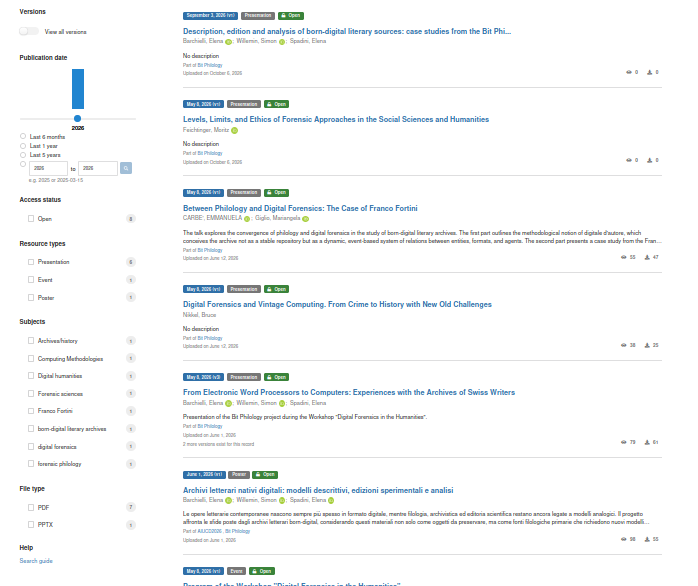Click the Poster type badge
698x586 pixels.
[x=239, y=475]
